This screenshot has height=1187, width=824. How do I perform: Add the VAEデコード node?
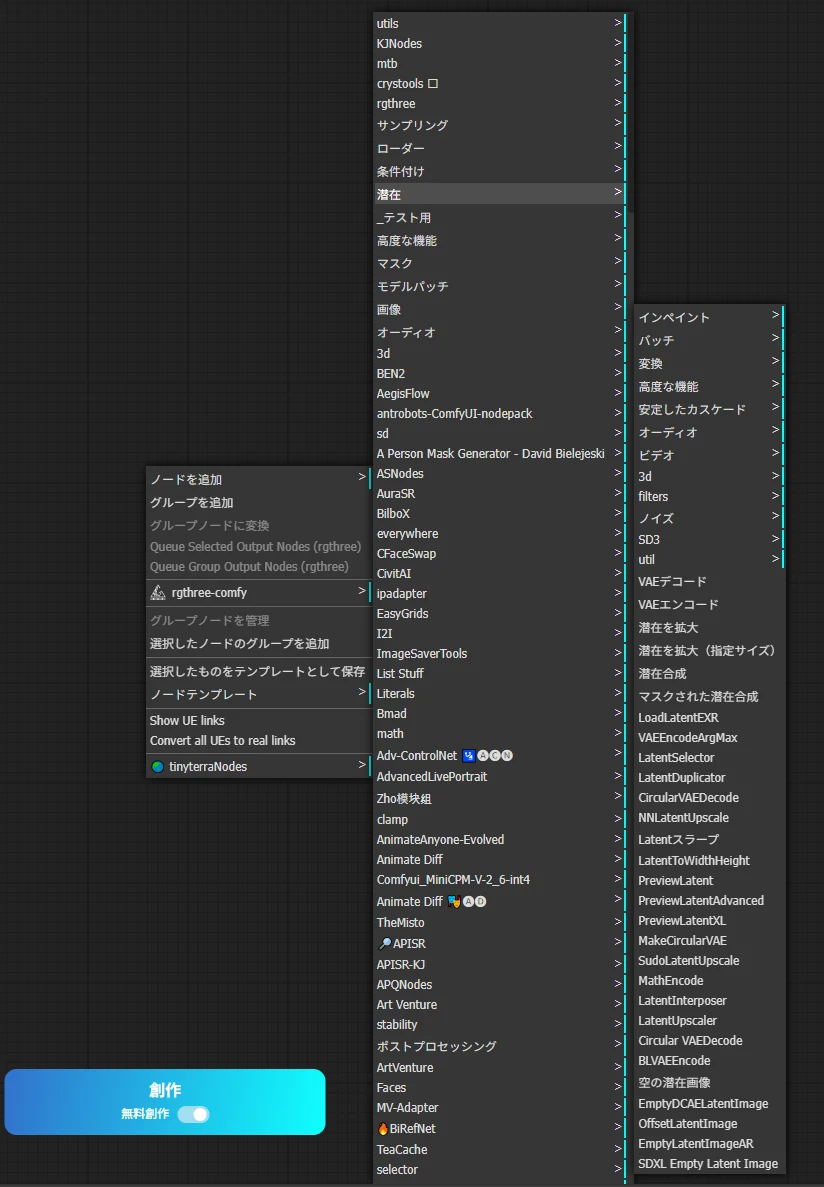point(672,582)
